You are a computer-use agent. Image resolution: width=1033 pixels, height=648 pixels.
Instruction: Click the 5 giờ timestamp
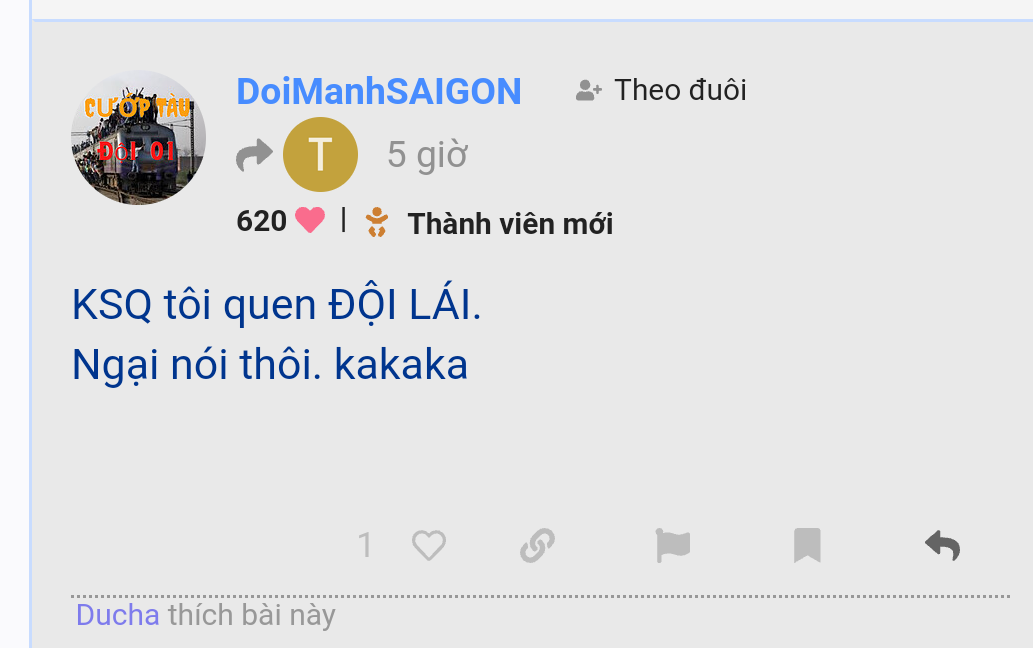(428, 155)
